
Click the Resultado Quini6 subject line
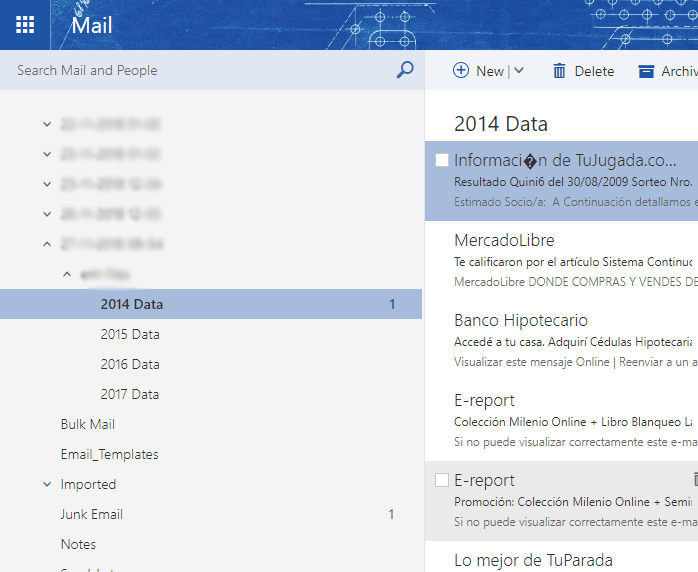[573, 182]
